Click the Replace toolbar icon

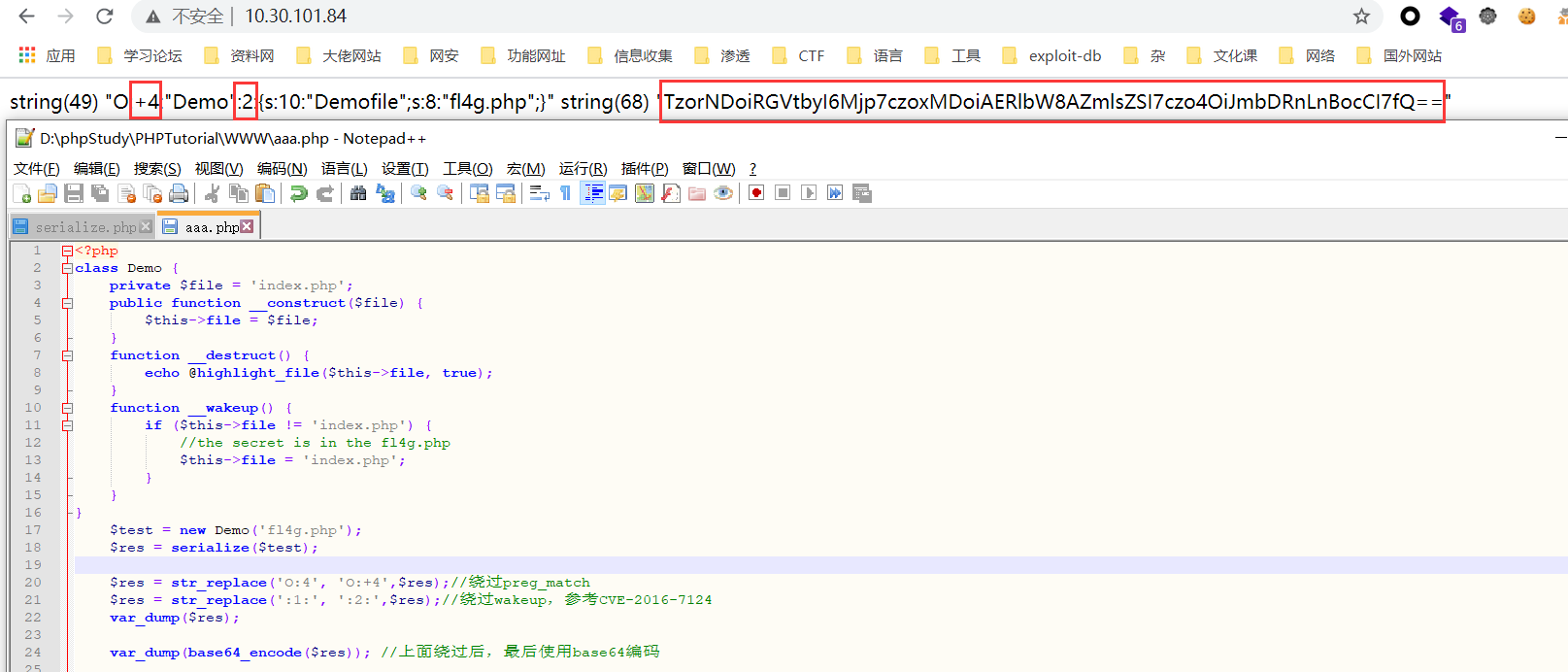click(384, 193)
